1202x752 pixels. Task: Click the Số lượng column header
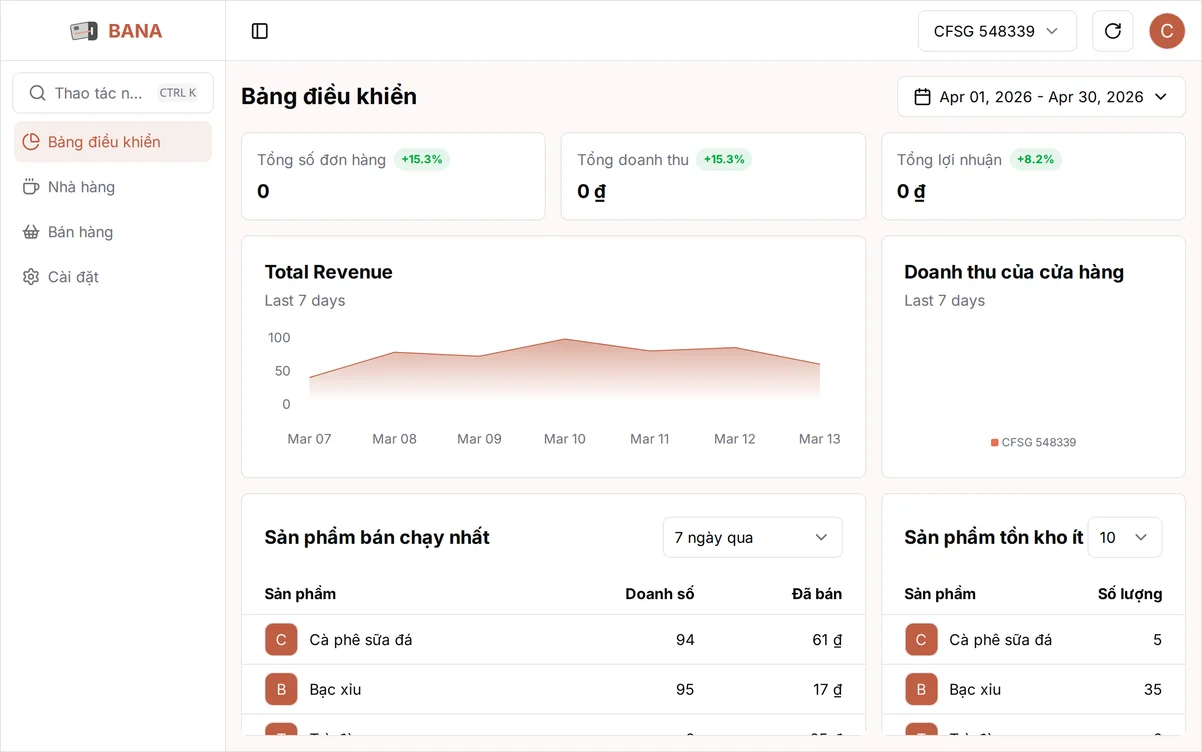1130,594
